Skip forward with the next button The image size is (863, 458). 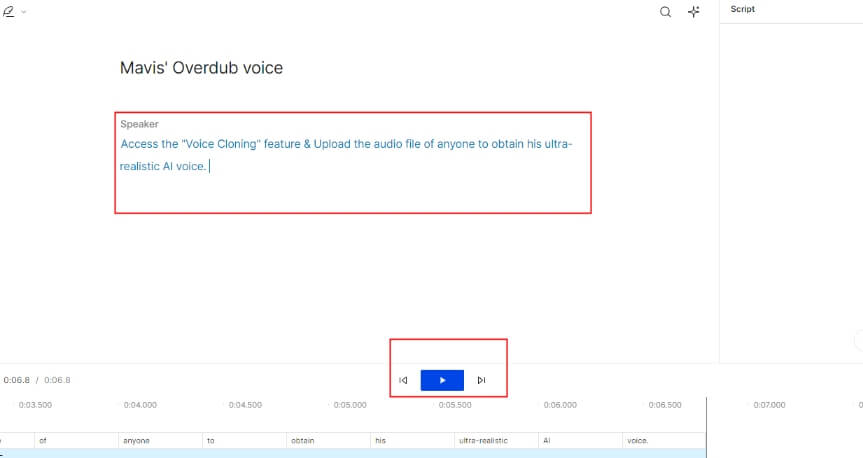coord(482,380)
